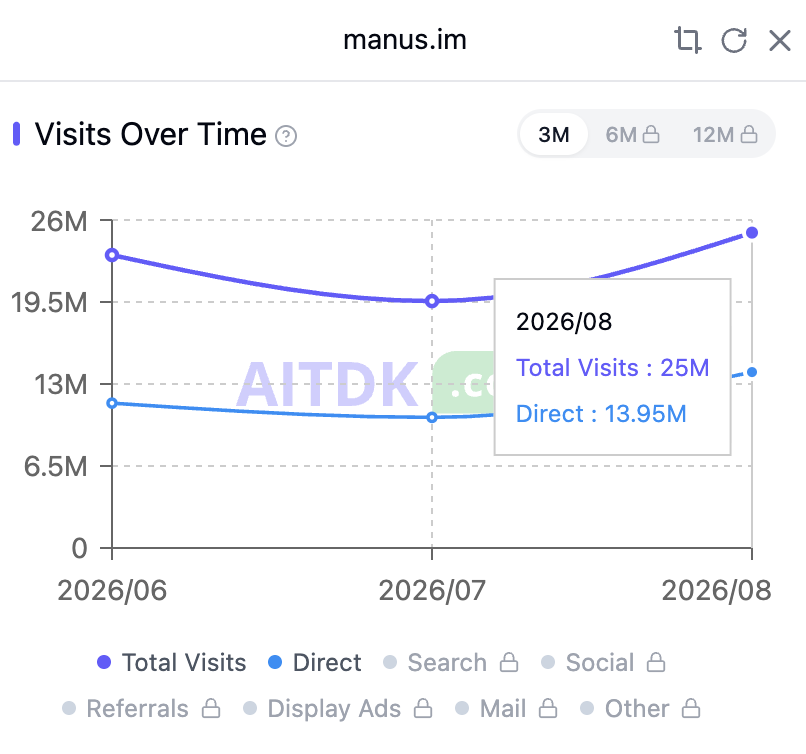Click the Social legend label
Screen dimensions: 806x754
point(600,663)
